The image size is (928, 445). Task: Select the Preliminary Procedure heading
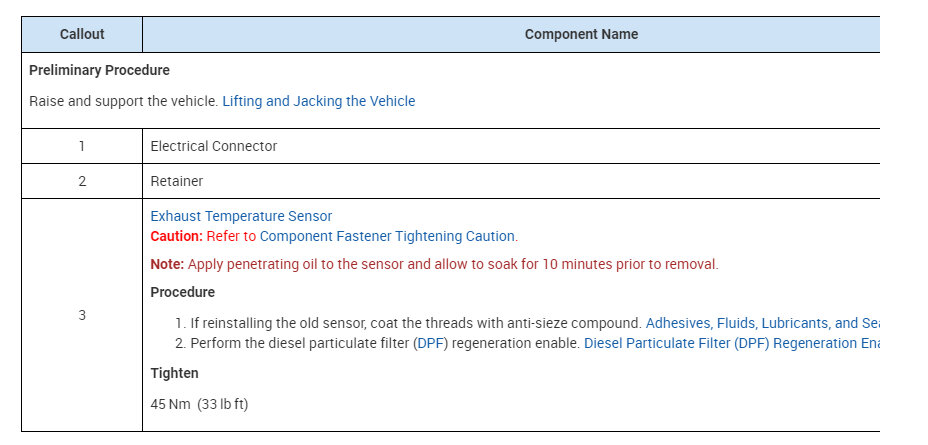pyautogui.click(x=99, y=70)
